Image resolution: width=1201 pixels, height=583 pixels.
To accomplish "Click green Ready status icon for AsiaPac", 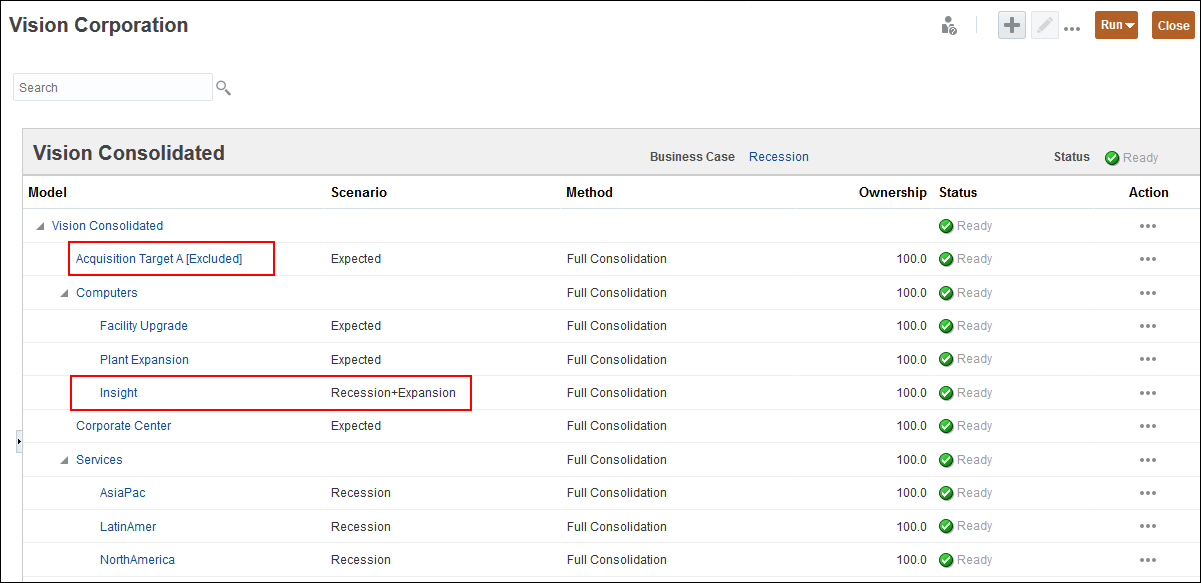I will [x=945, y=493].
